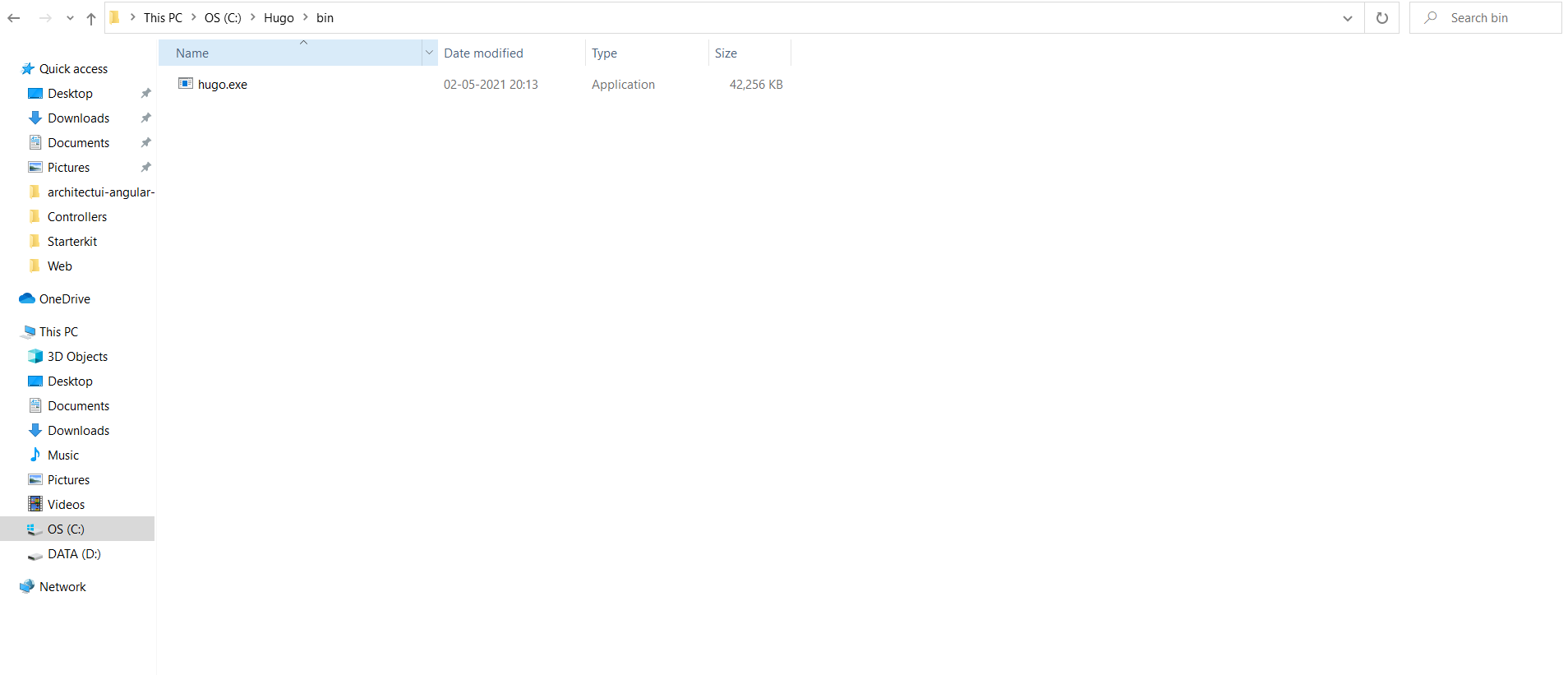The height and width of the screenshot is (675, 1568).
Task: Click date 02-05-2021 20:13 cell
Action: tap(491, 84)
